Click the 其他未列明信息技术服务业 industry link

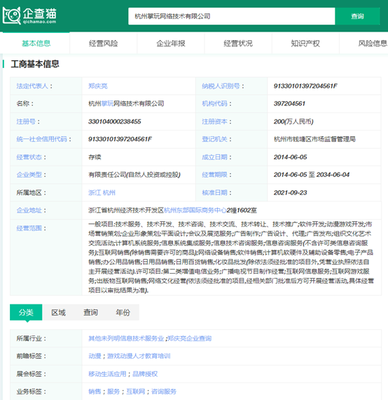coord(126,338)
